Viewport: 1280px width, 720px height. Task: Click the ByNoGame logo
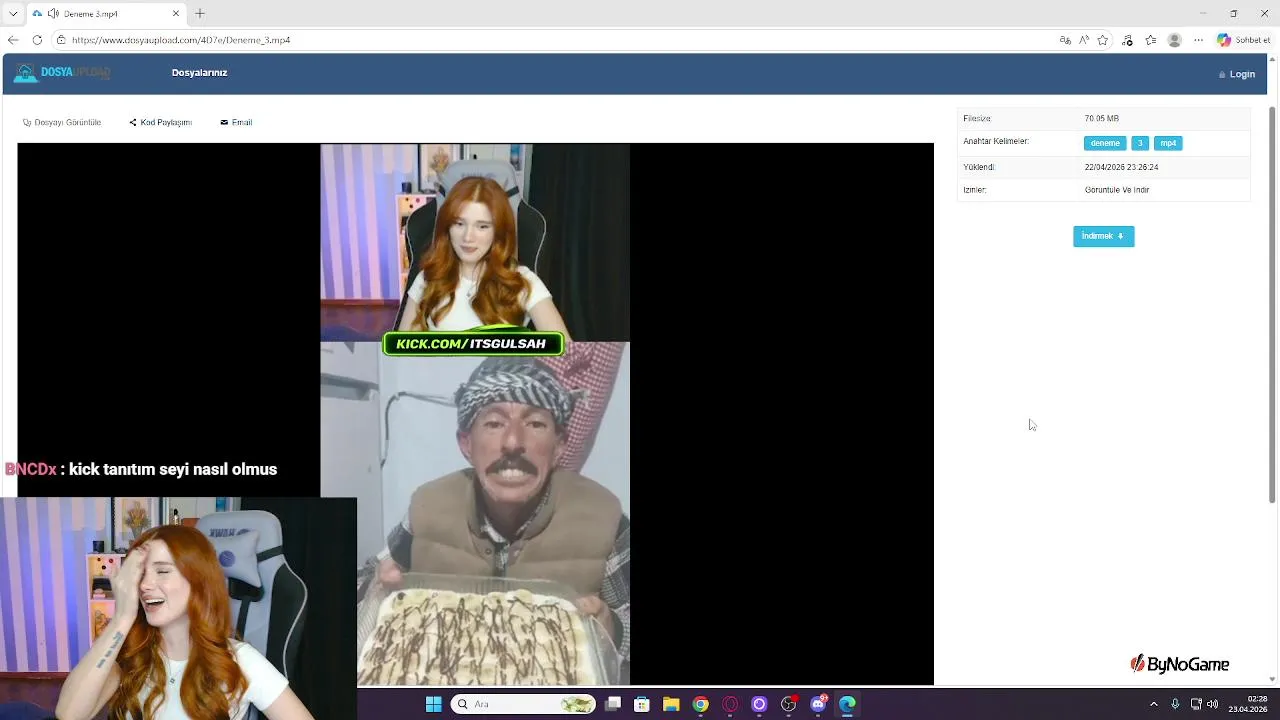tap(1179, 664)
